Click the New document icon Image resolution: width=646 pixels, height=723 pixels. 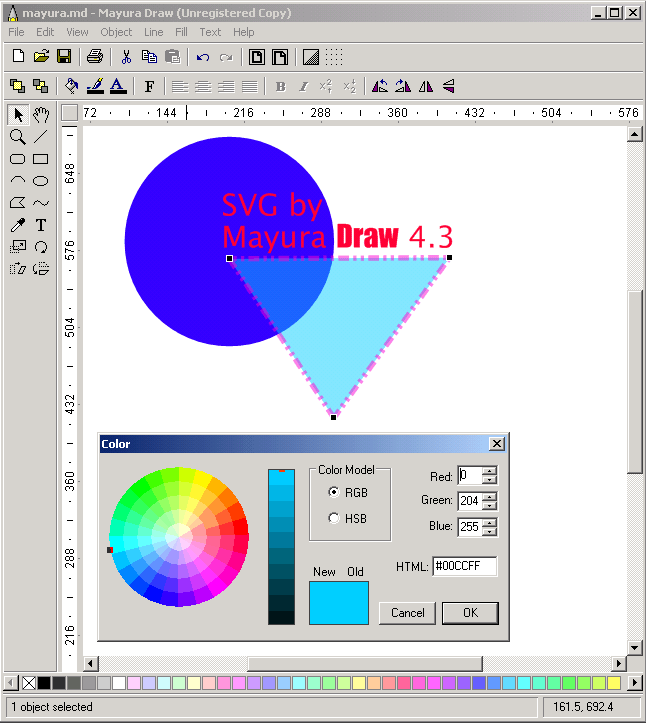click(18, 57)
